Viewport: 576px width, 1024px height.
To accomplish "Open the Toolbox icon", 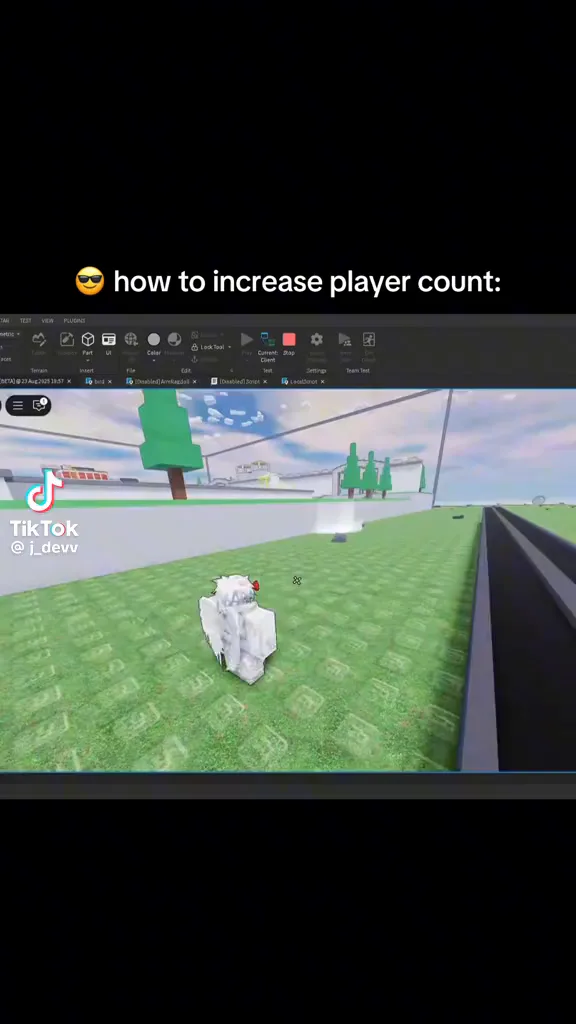I will tap(67, 339).
